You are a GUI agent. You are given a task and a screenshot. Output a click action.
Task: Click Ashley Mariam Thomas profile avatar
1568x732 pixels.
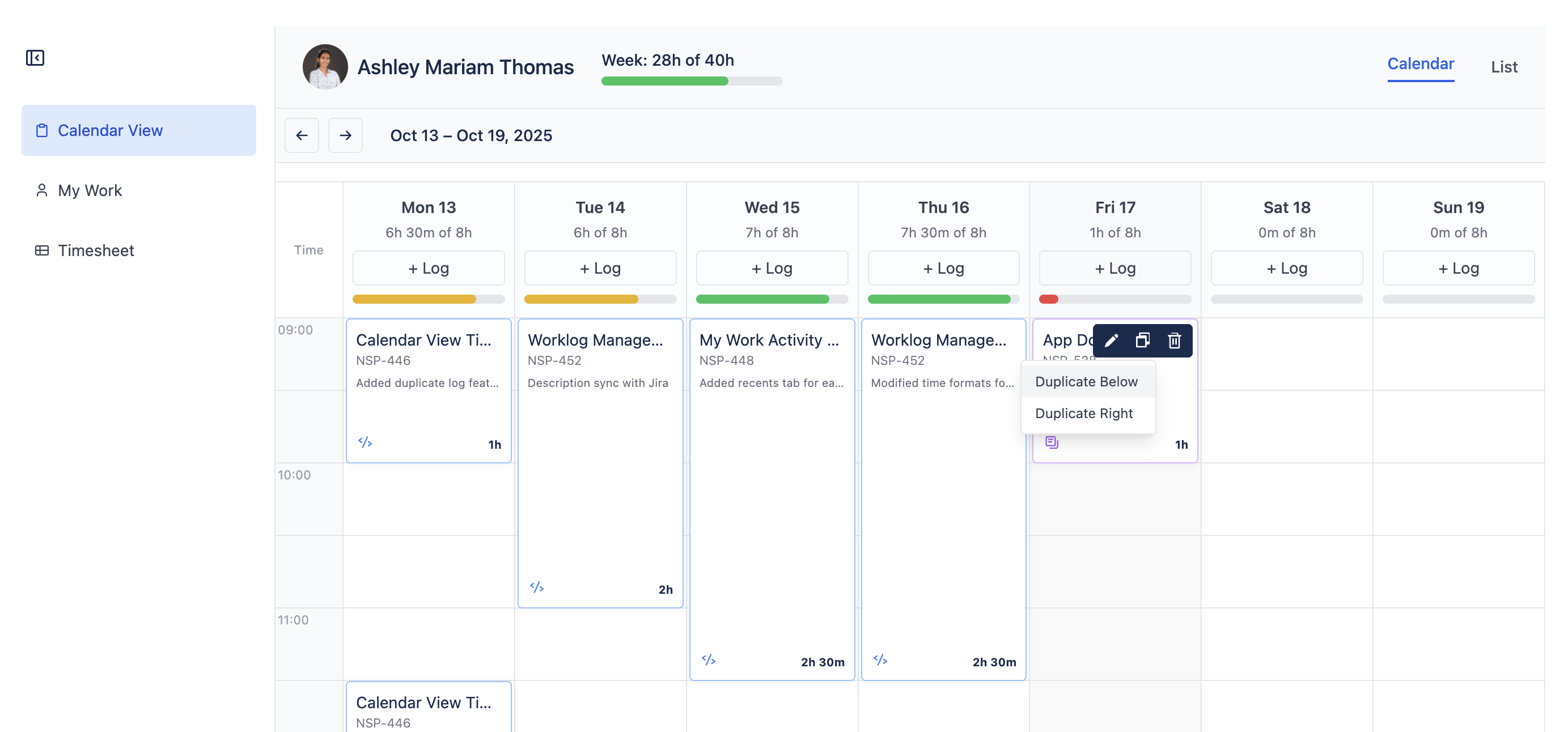325,67
